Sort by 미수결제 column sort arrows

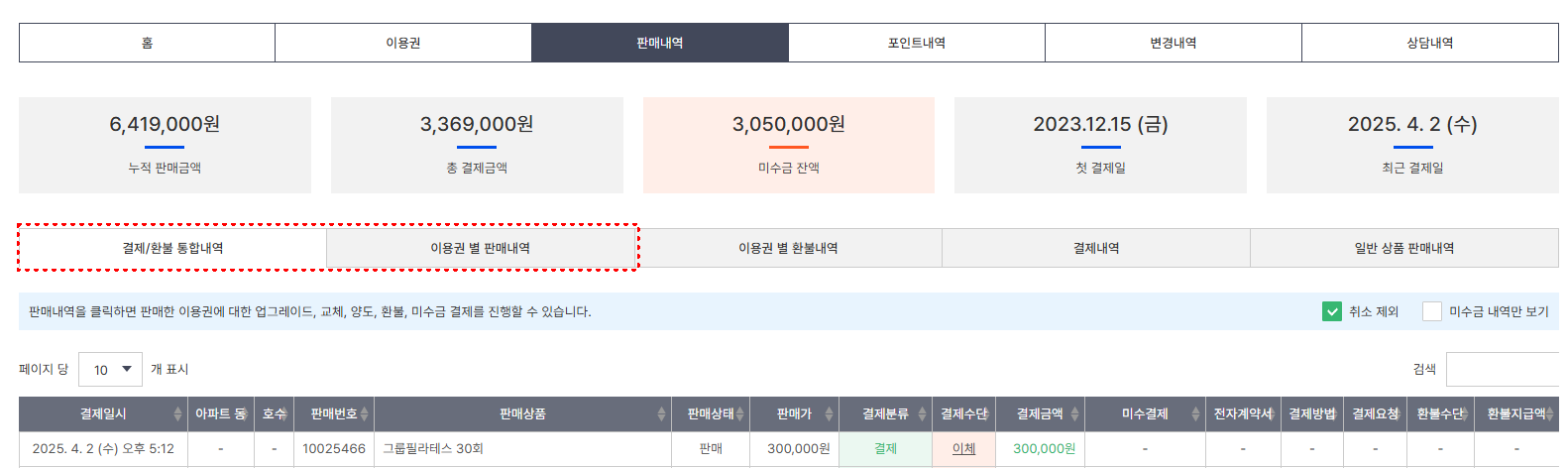point(1195,414)
